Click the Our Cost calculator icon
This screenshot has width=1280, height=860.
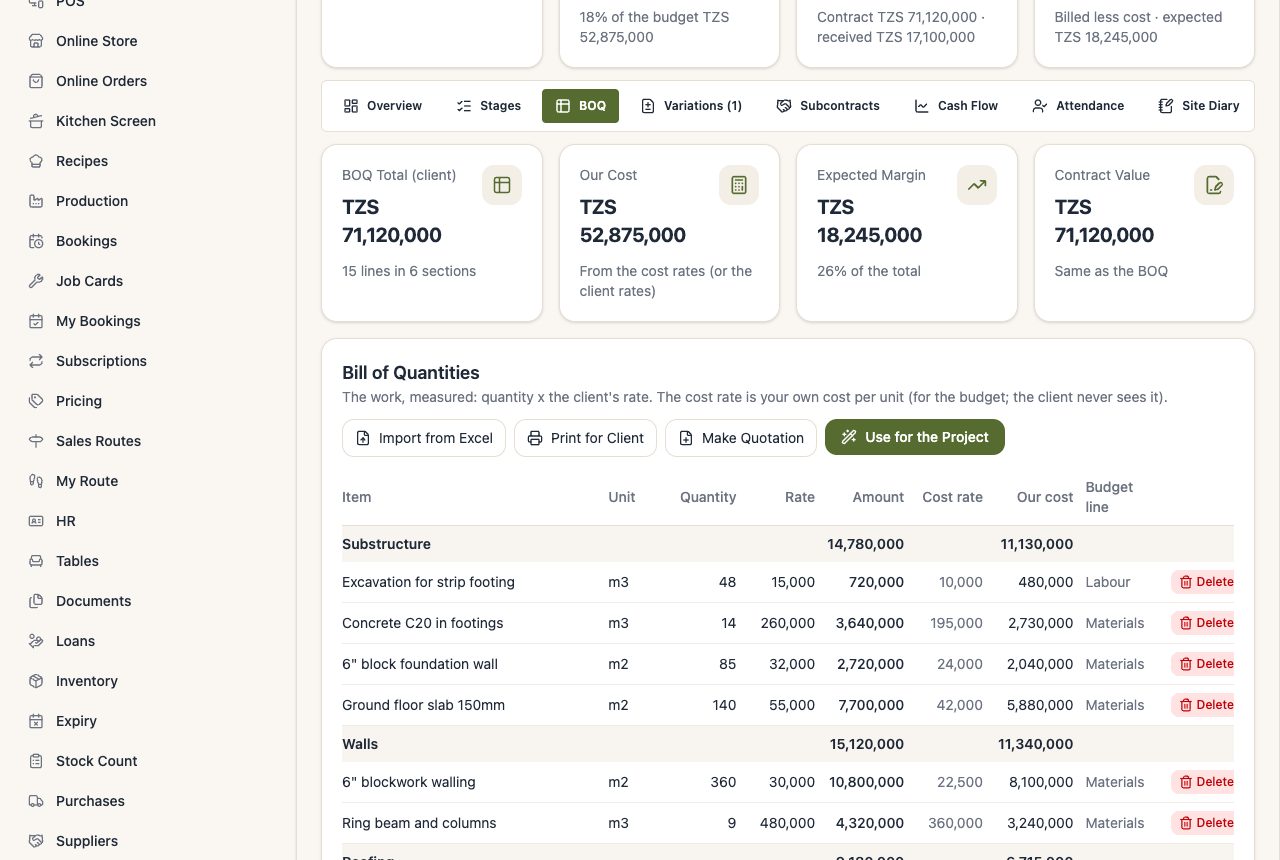(739, 185)
